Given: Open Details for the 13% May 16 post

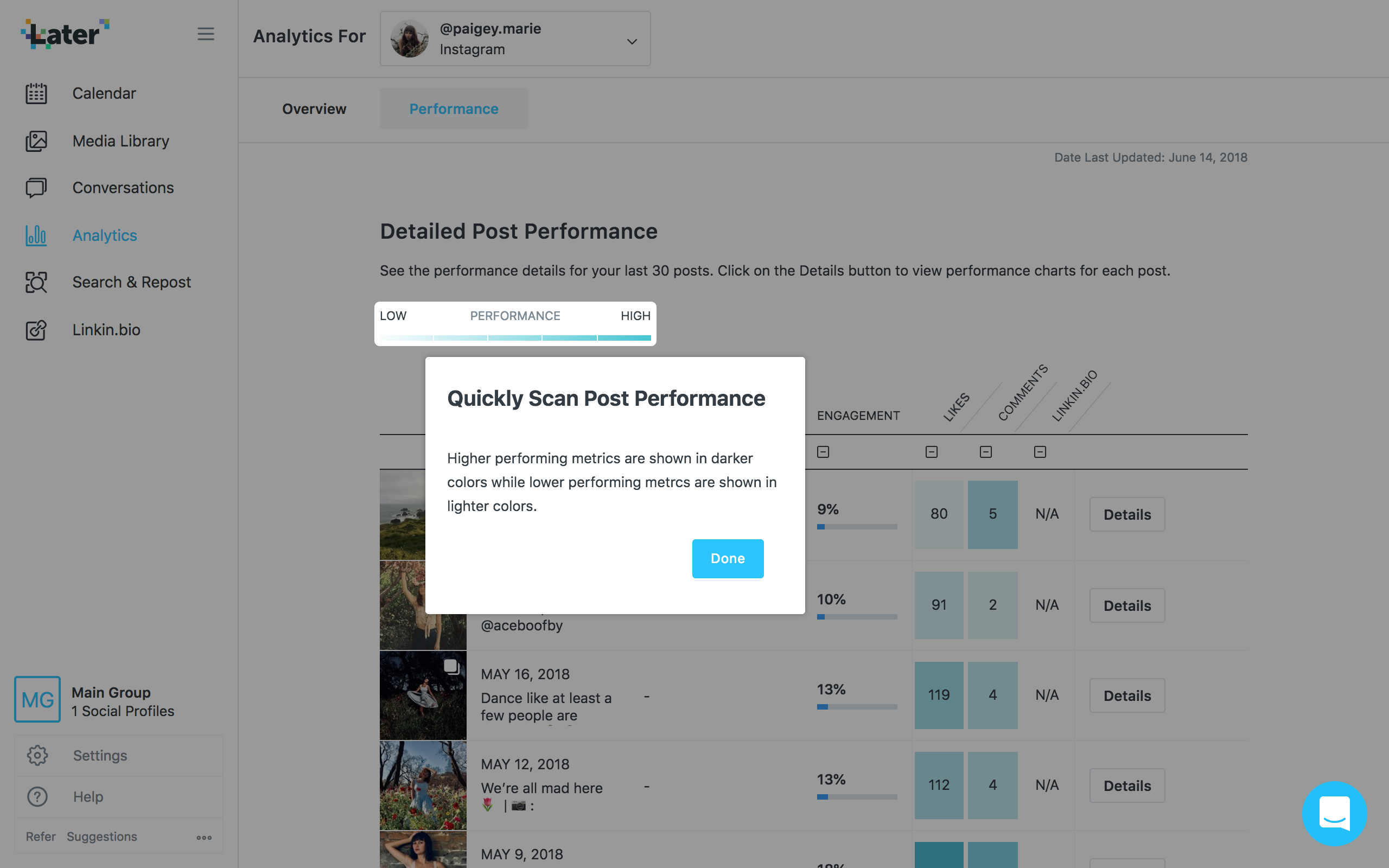Looking at the screenshot, I should click(1127, 695).
